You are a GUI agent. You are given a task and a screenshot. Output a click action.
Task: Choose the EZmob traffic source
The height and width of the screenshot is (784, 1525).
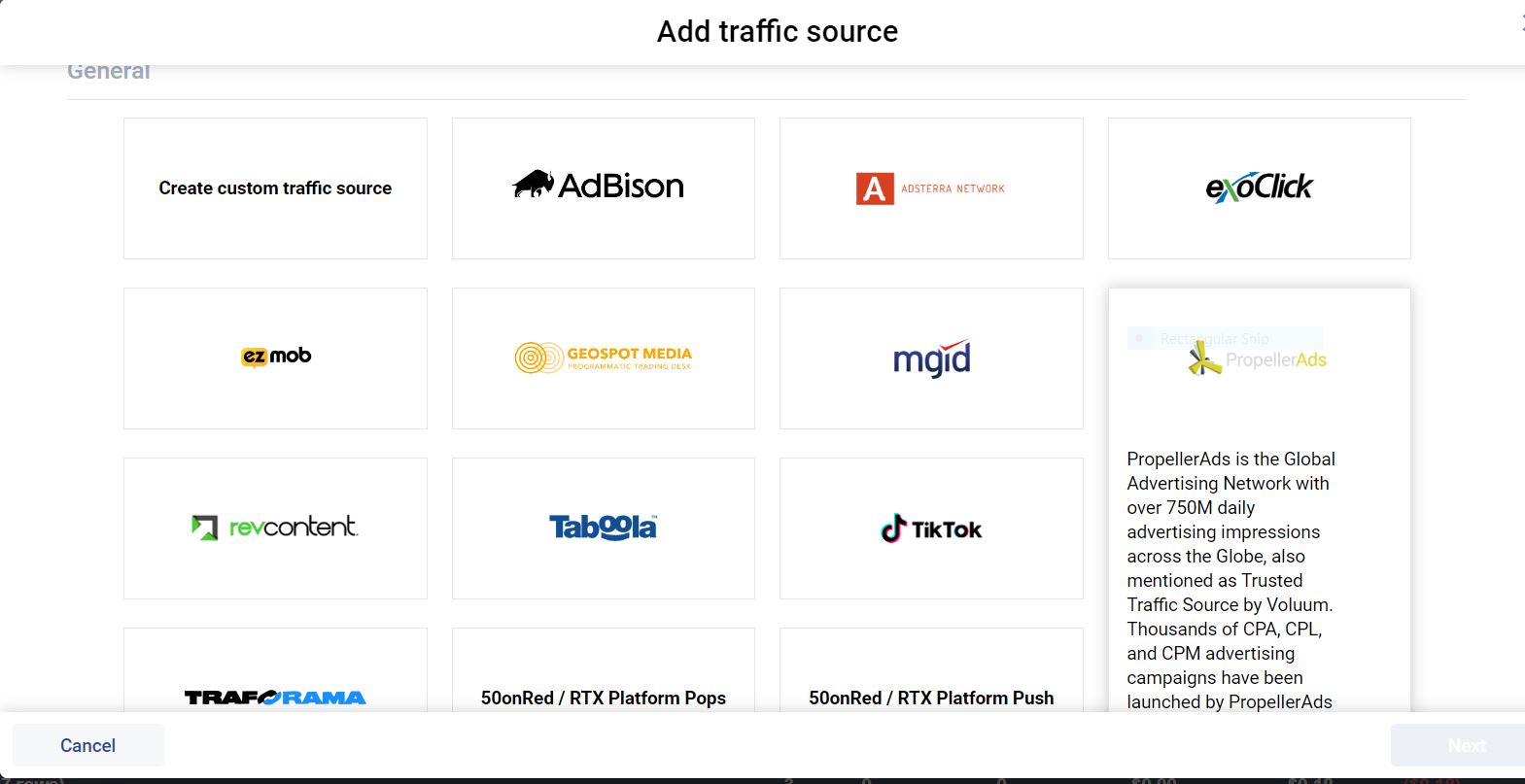tap(275, 358)
